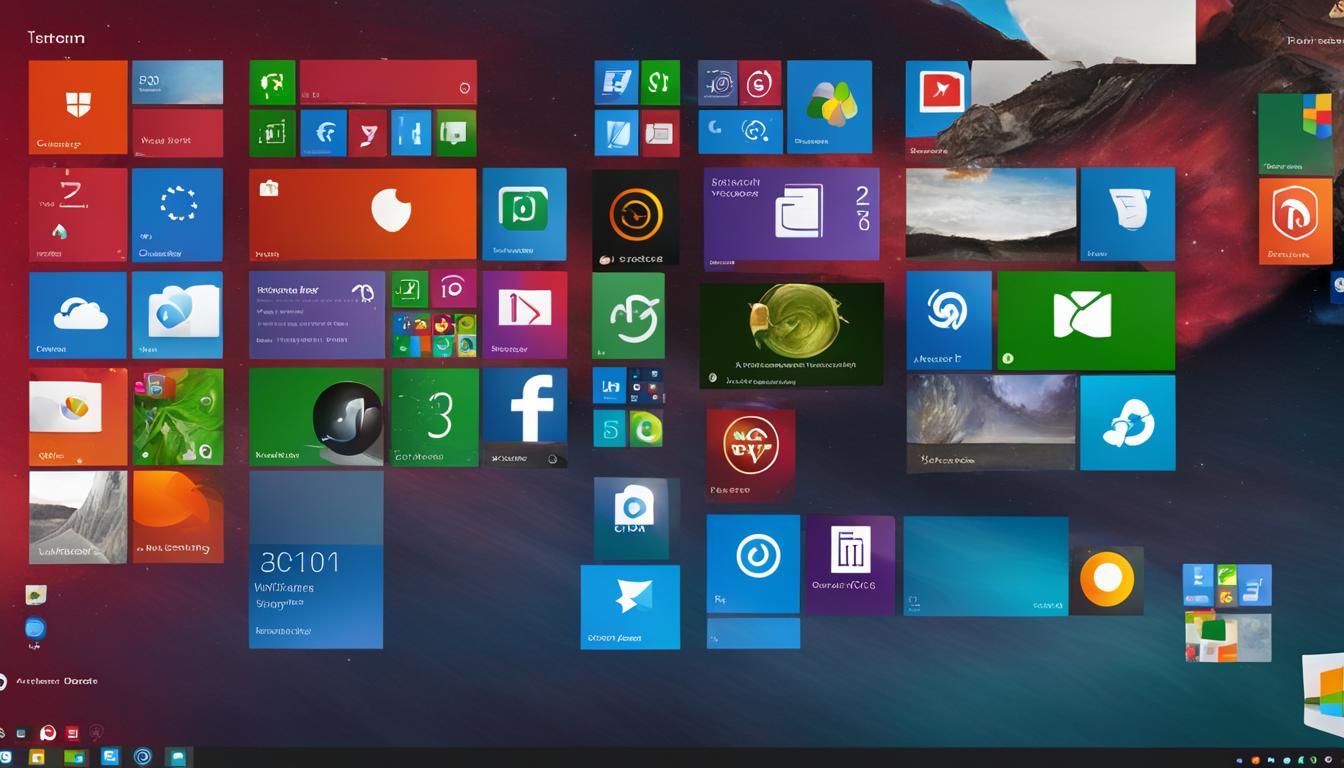Open File Explorer from the taskbar
The width and height of the screenshot is (1344, 768).
point(37,758)
